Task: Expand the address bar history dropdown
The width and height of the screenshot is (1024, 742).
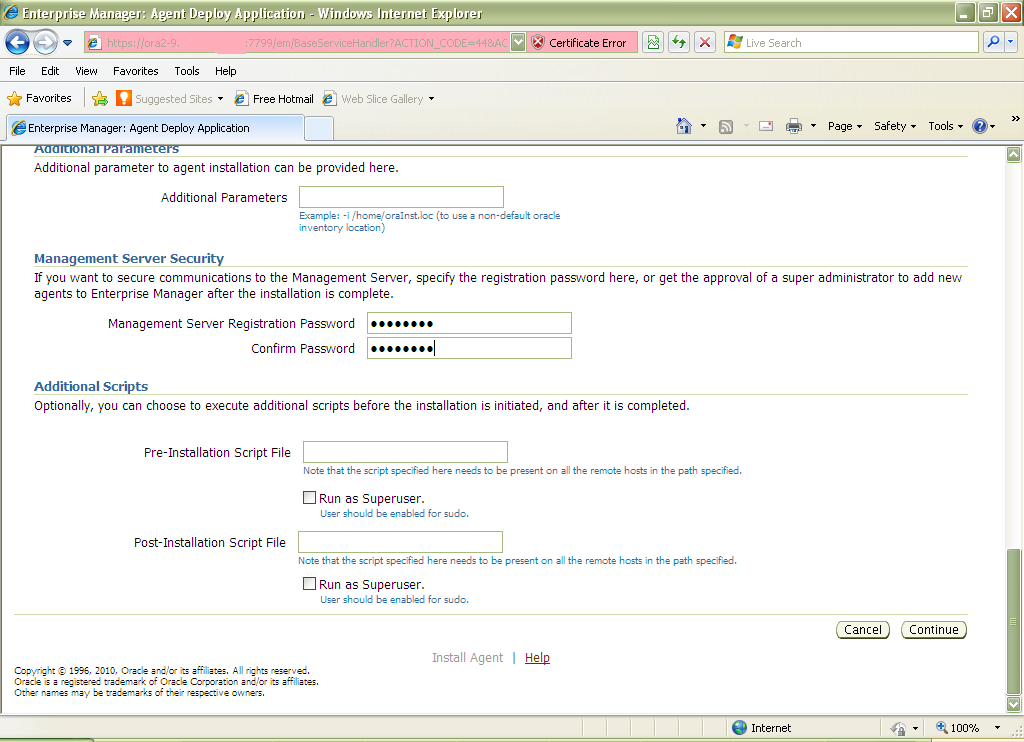Action: click(517, 42)
